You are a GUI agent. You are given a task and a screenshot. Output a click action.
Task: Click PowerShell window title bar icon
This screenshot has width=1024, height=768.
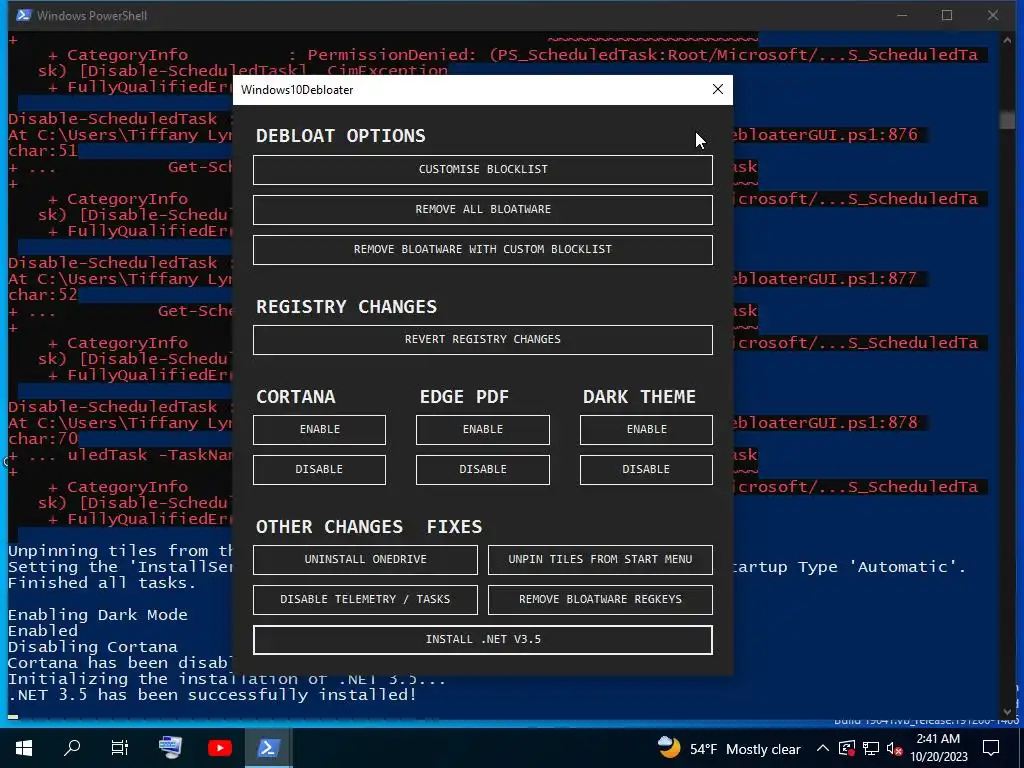pyautogui.click(x=24, y=15)
